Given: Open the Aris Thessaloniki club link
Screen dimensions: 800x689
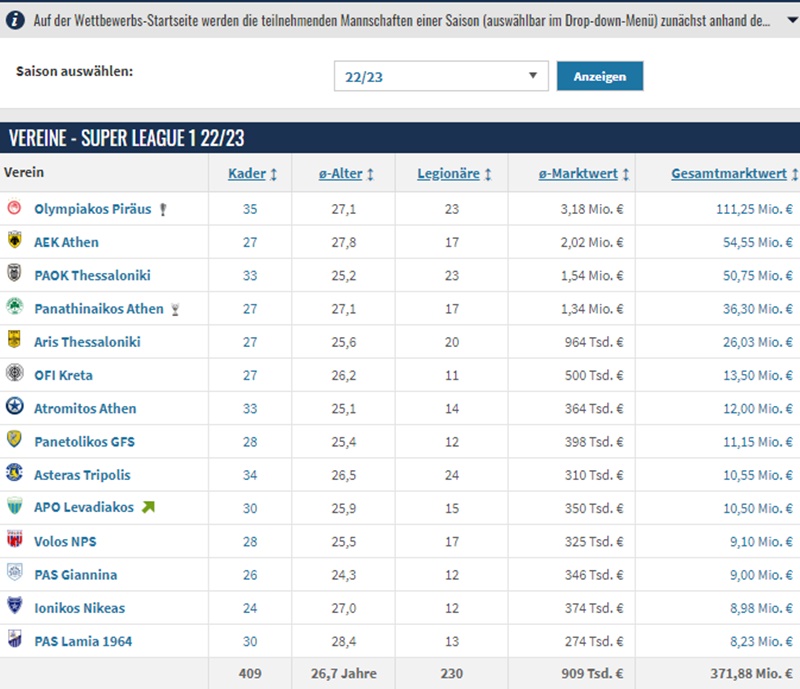Looking at the screenshot, I should click(x=87, y=342).
